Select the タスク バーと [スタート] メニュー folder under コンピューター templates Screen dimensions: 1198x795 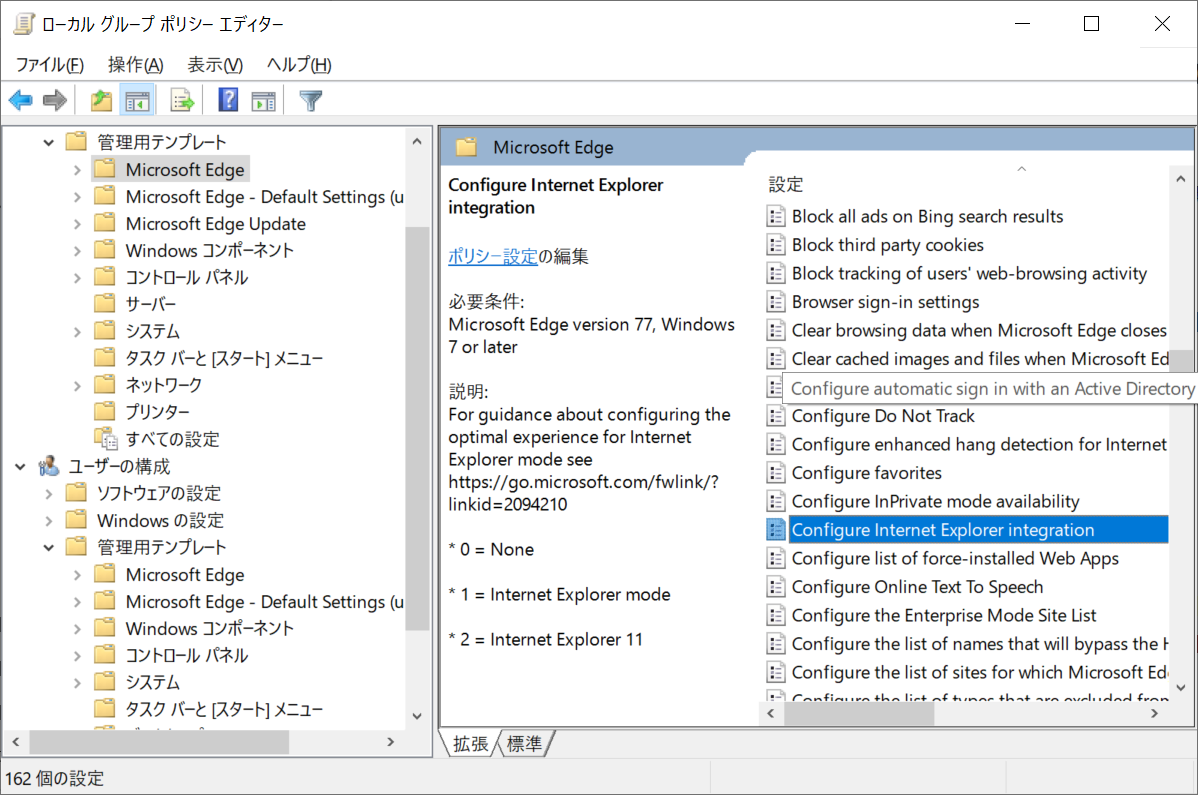pyautogui.click(x=224, y=358)
